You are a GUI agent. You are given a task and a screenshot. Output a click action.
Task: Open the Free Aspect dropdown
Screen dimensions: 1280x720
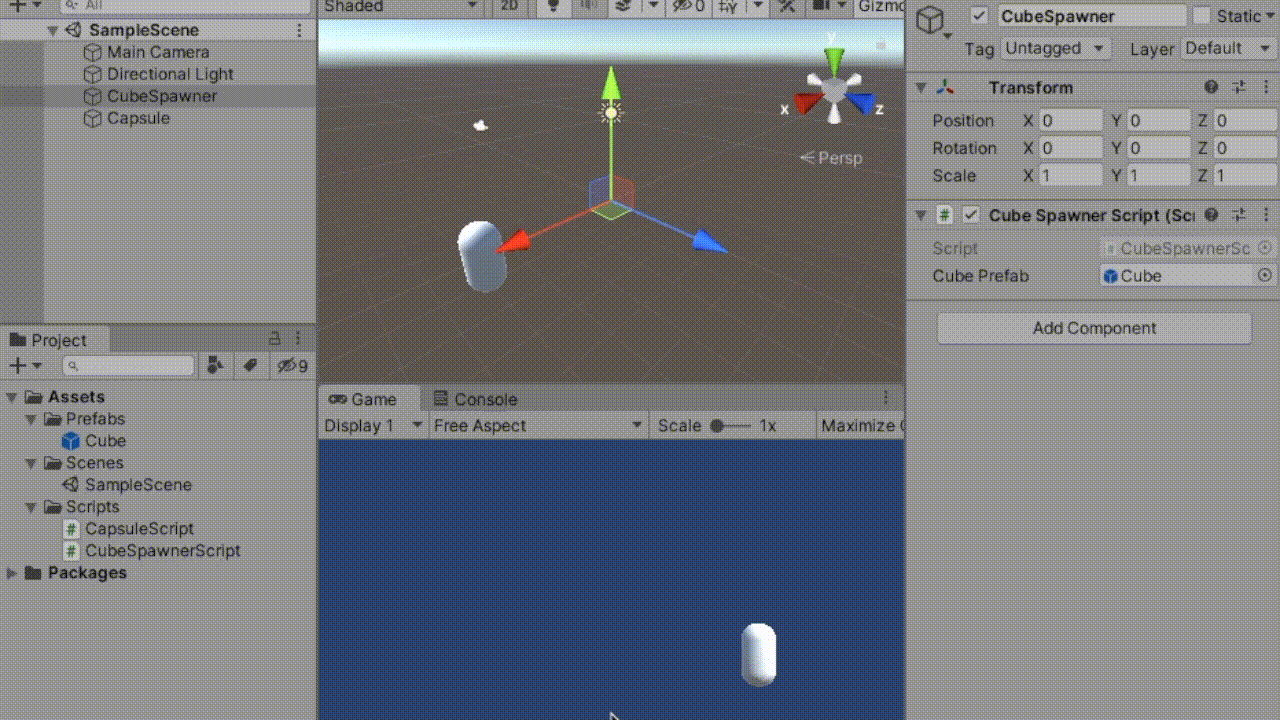point(537,426)
